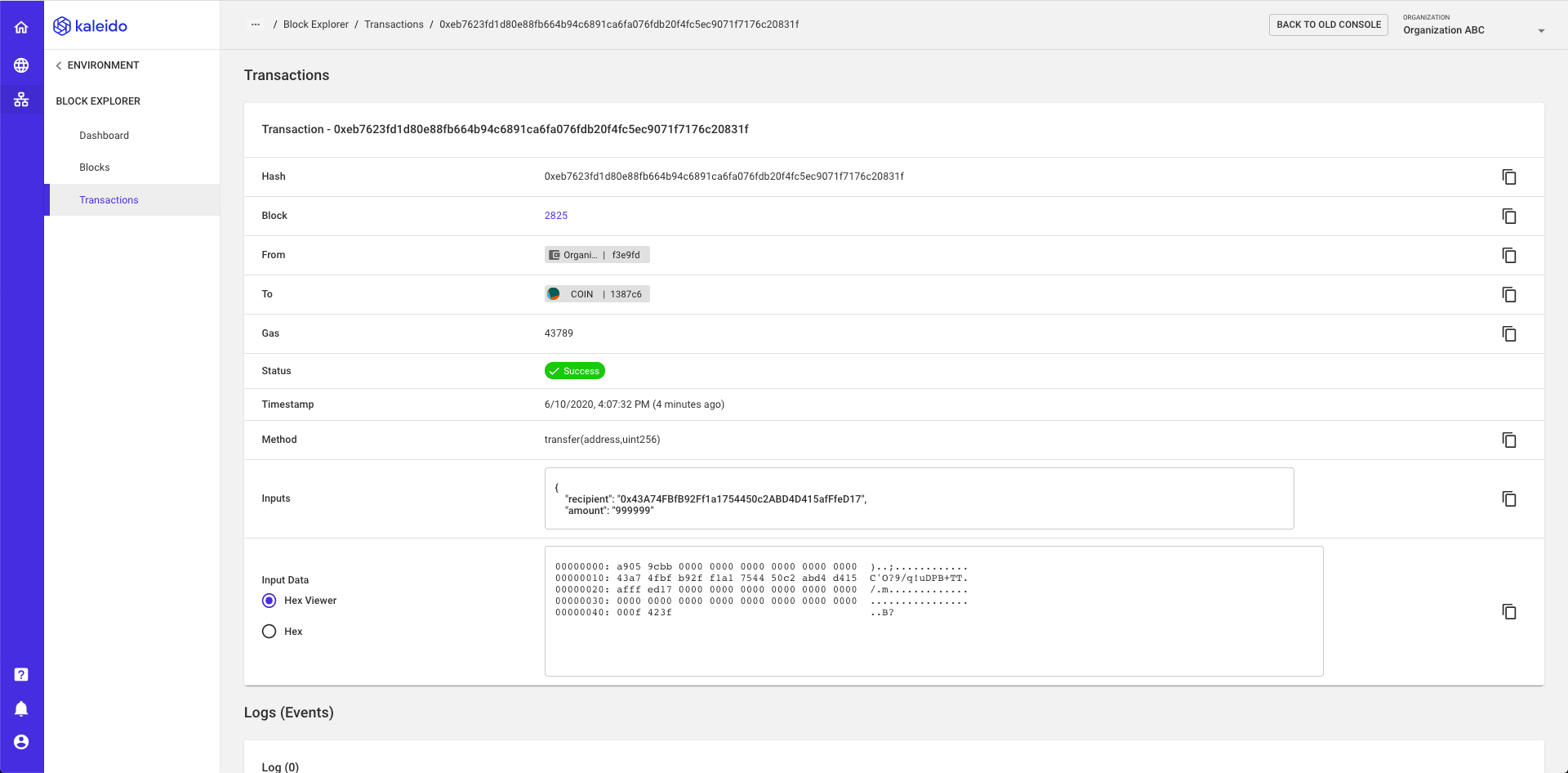
Task: Select the nodes topology icon in sidebar
Action: [22, 100]
